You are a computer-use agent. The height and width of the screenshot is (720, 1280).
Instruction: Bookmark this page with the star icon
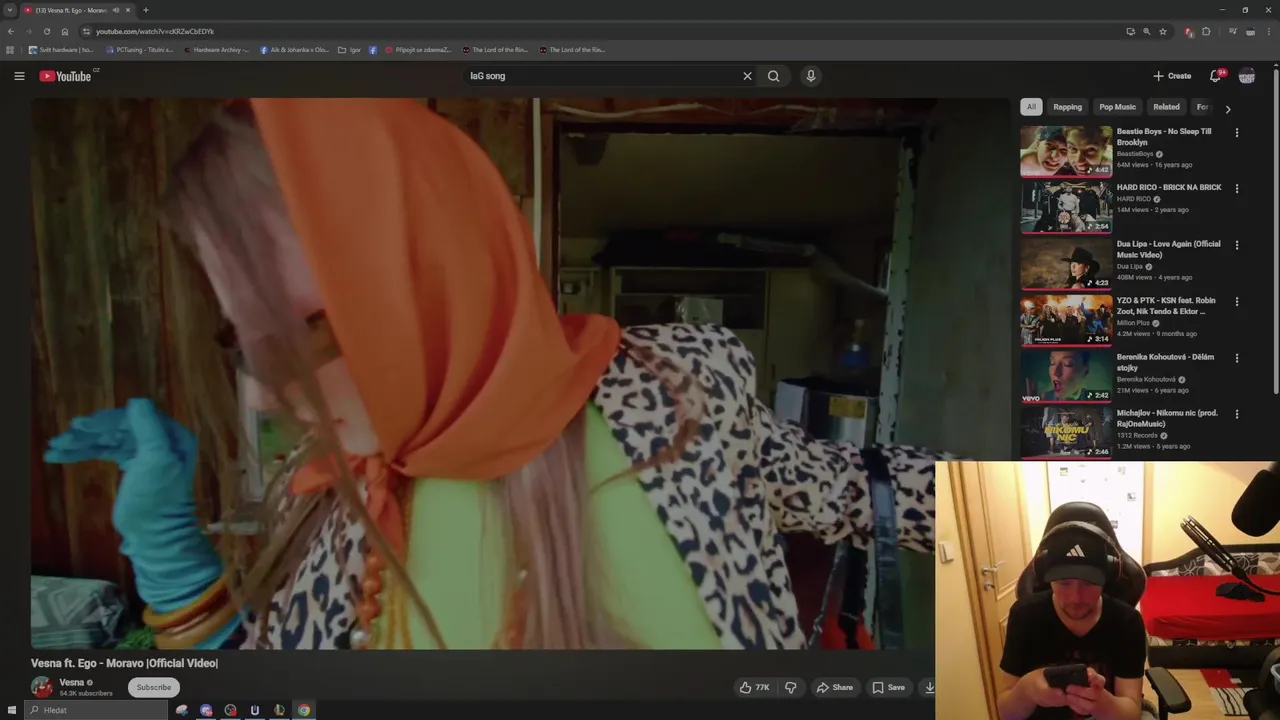[1163, 31]
